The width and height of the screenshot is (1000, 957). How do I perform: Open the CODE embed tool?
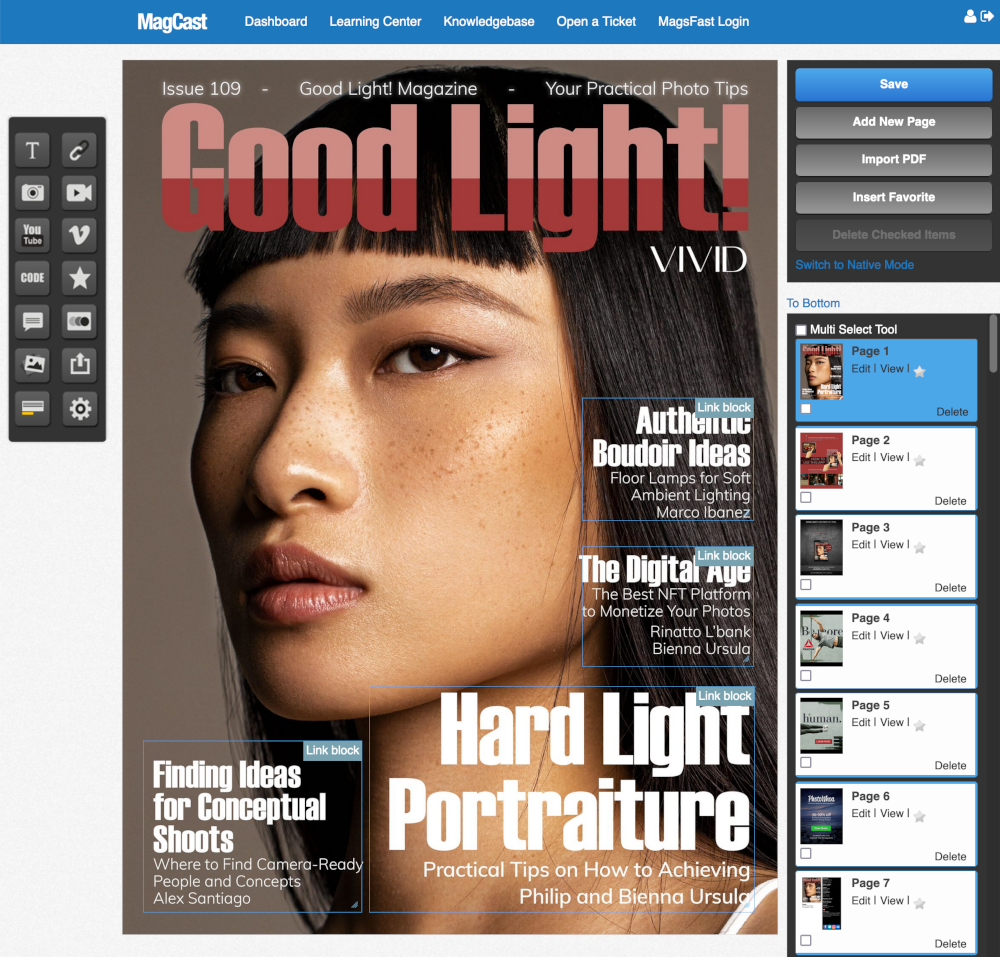pos(32,278)
